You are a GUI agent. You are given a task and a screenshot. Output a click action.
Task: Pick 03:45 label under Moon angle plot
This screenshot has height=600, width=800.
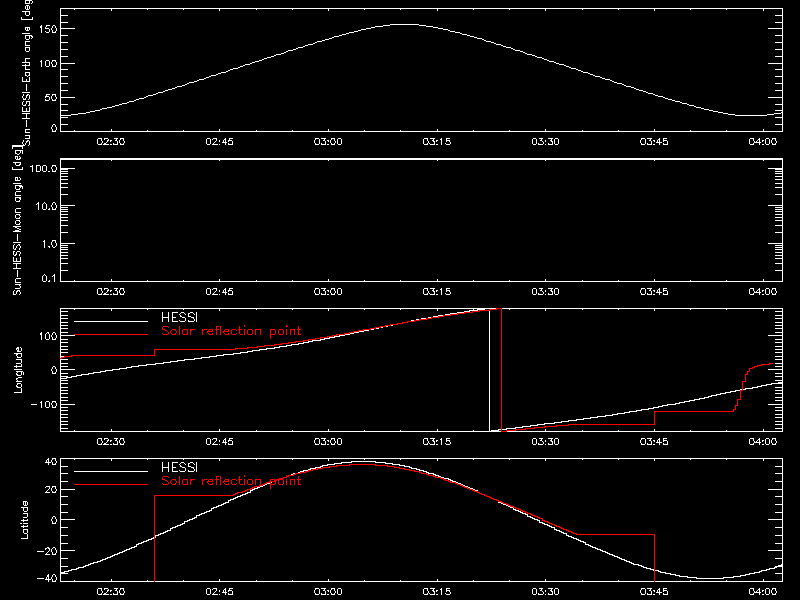pos(654,291)
